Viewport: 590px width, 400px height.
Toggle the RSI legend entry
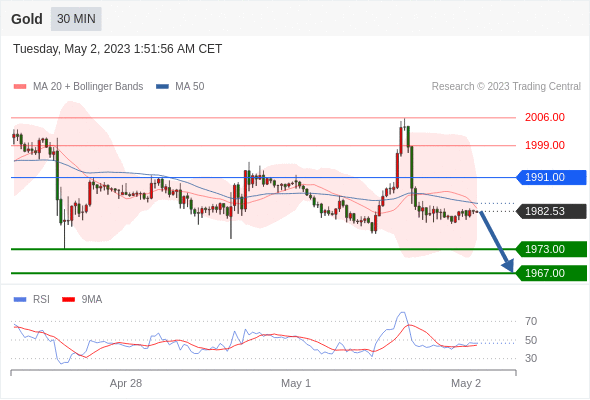click(x=32, y=300)
